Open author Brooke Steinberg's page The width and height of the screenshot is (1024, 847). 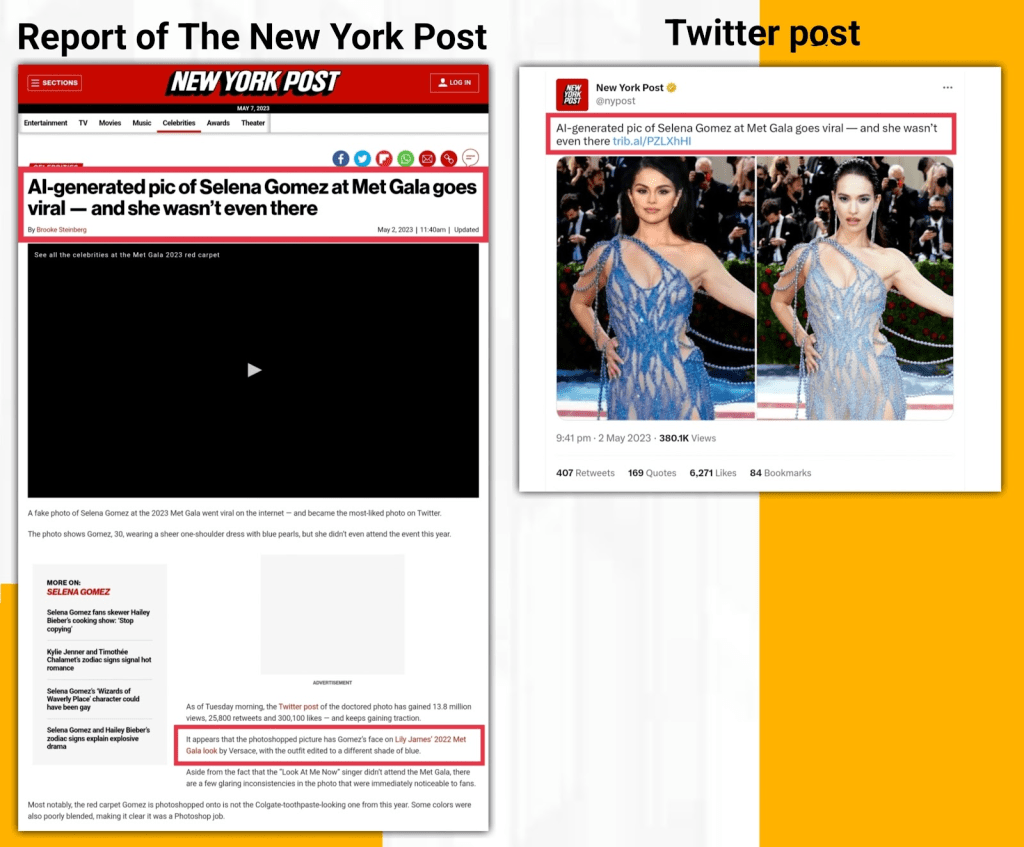pyautogui.click(x=61, y=230)
